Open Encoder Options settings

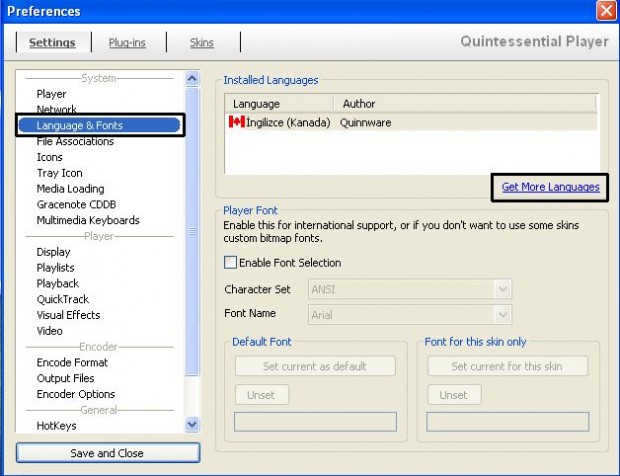(76, 394)
